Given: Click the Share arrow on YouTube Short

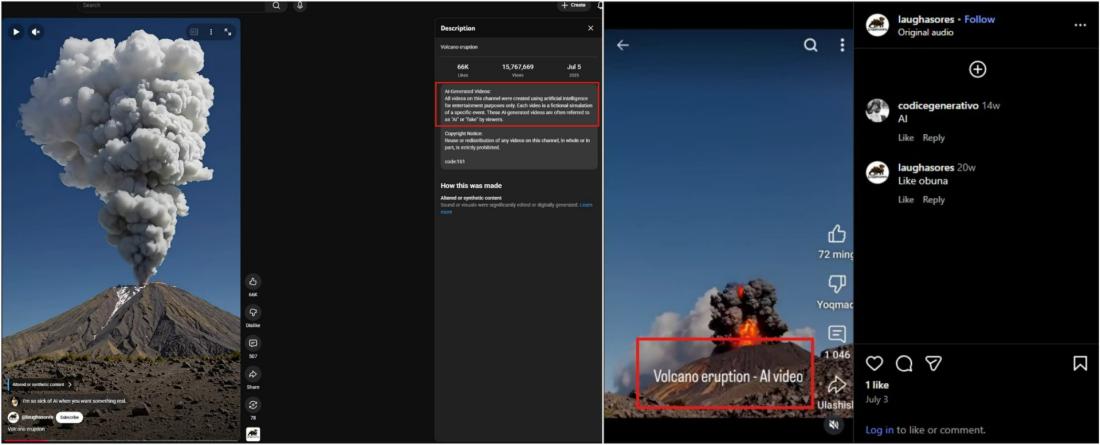Looking at the screenshot, I should tap(253, 374).
